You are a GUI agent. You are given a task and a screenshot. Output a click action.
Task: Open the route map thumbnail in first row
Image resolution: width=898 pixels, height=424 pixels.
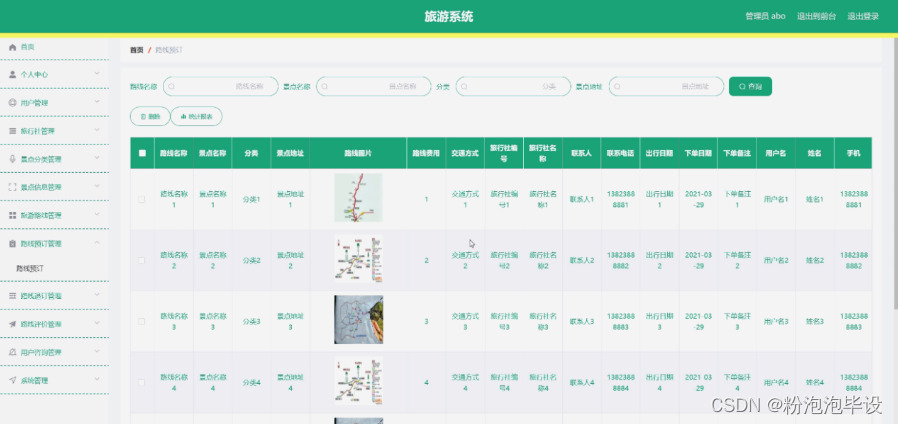[x=358, y=198]
